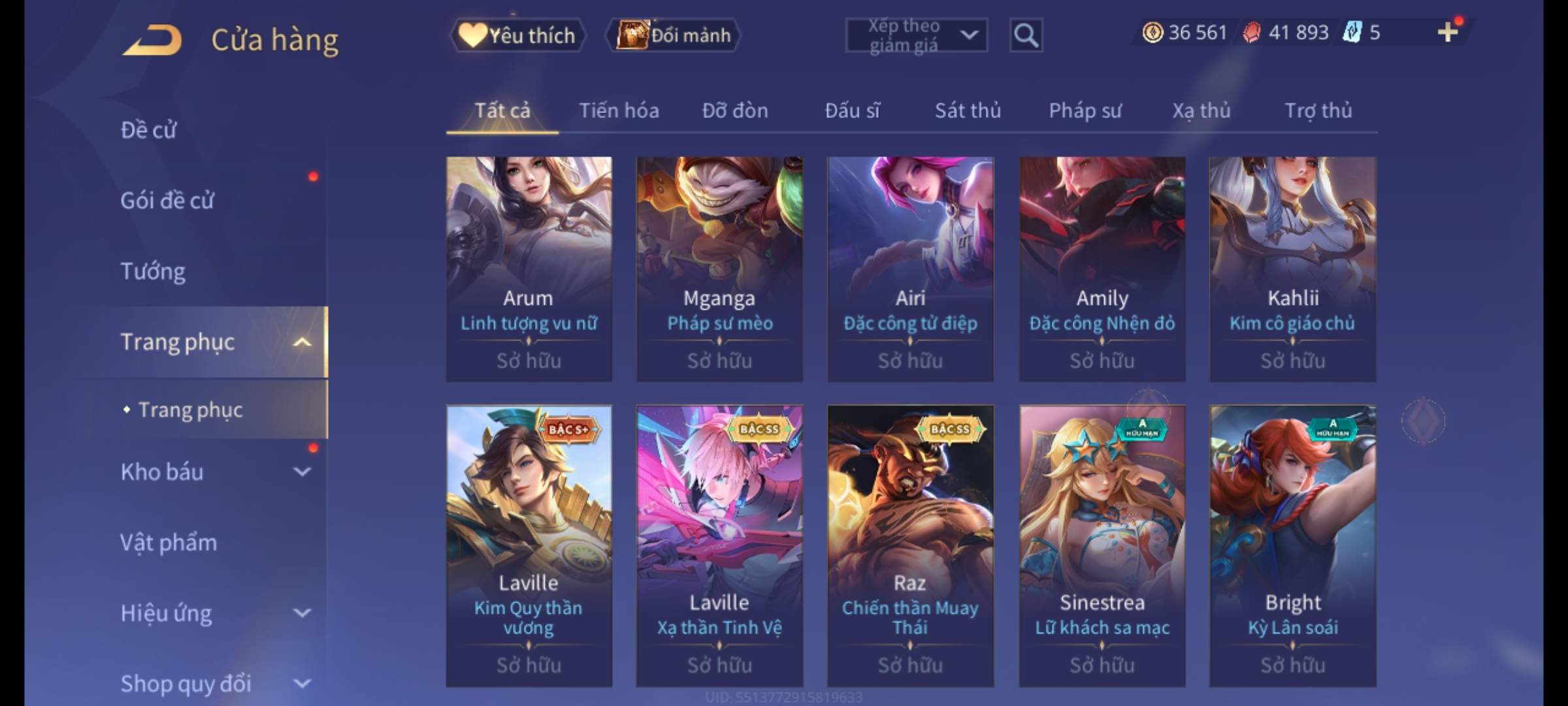Expand the Kho báu sidebar section
Image resolution: width=1568 pixels, height=706 pixels.
(302, 471)
